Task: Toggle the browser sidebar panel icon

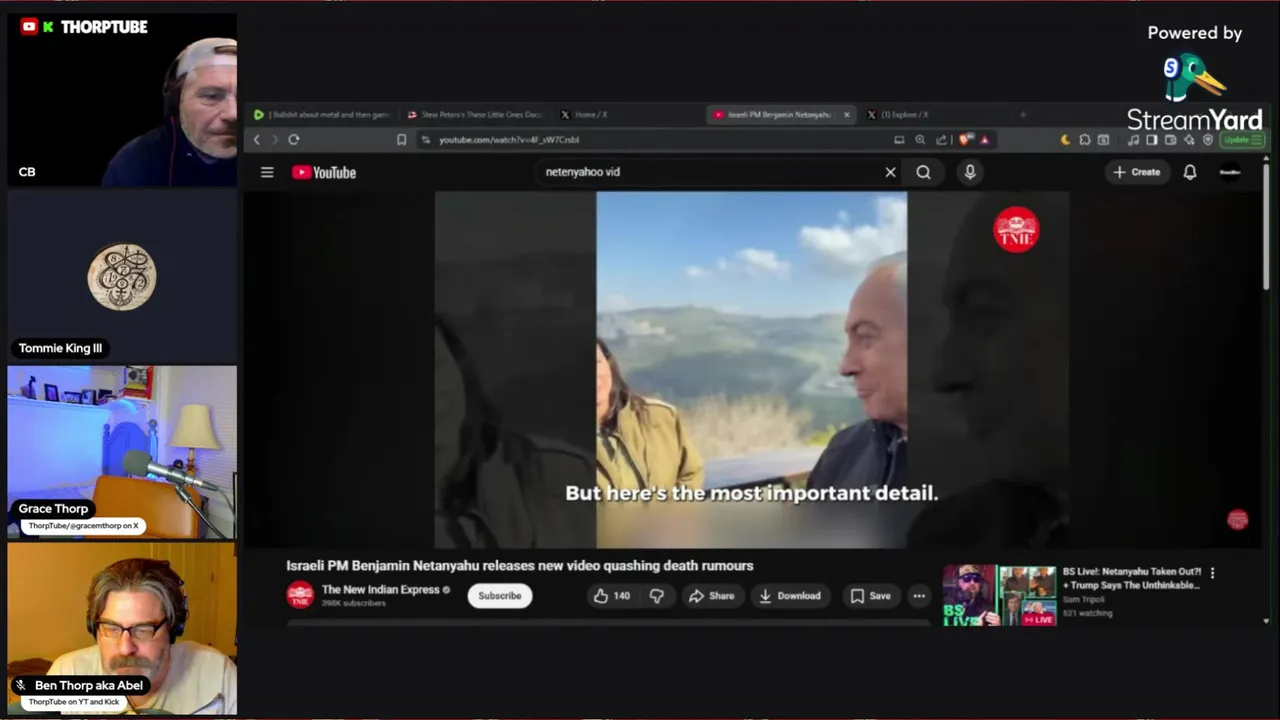Action: tap(1152, 140)
